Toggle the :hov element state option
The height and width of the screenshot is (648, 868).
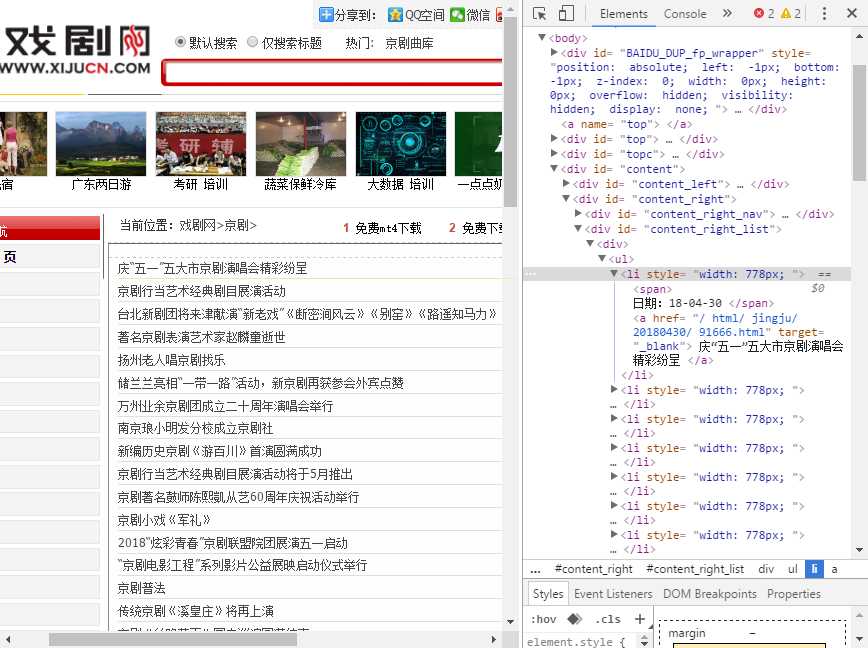coord(543,619)
